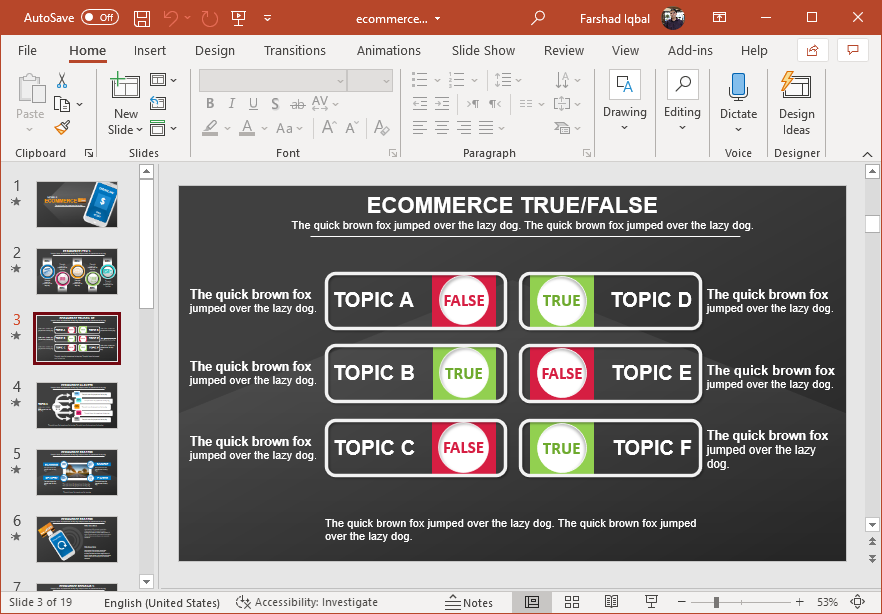Click Accessibility: Investigate in status bar
Screen dimensions: 882x614
click(307, 602)
